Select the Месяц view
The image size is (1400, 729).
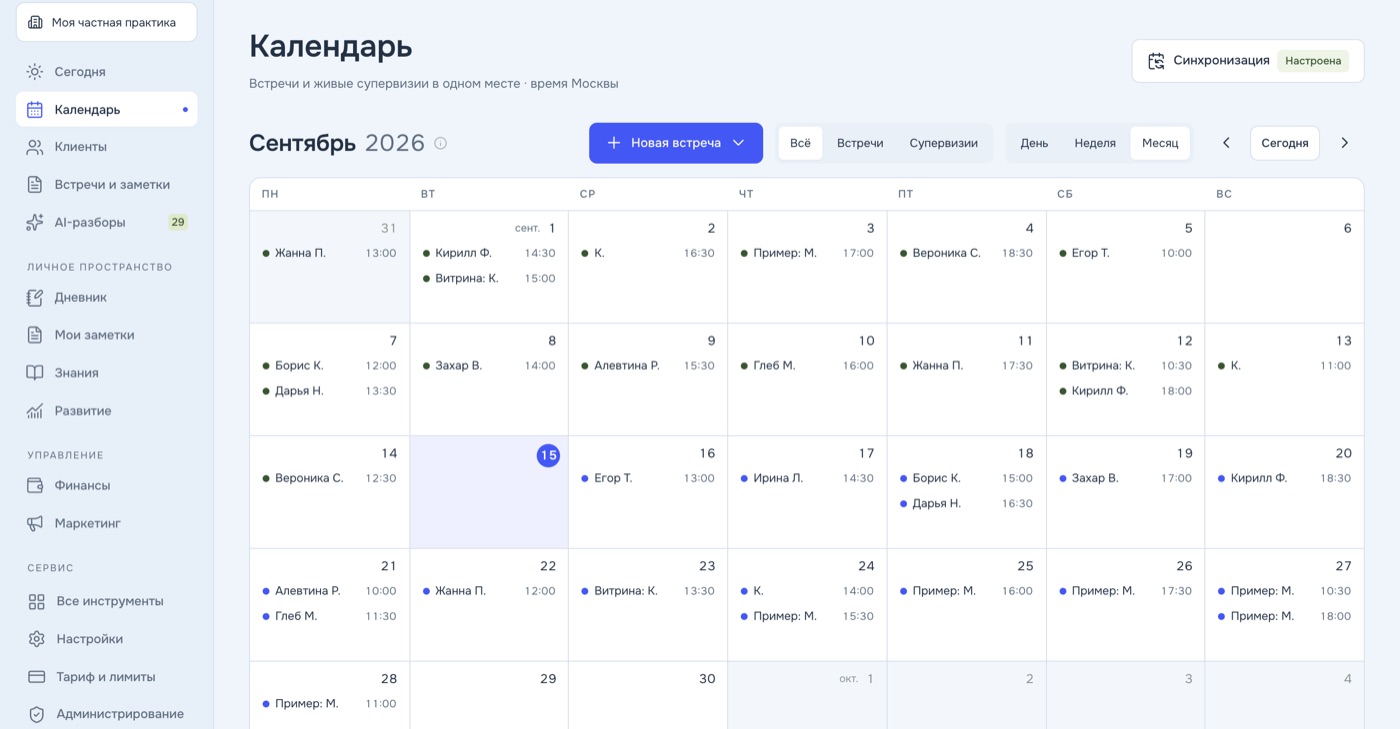[x=1160, y=143]
